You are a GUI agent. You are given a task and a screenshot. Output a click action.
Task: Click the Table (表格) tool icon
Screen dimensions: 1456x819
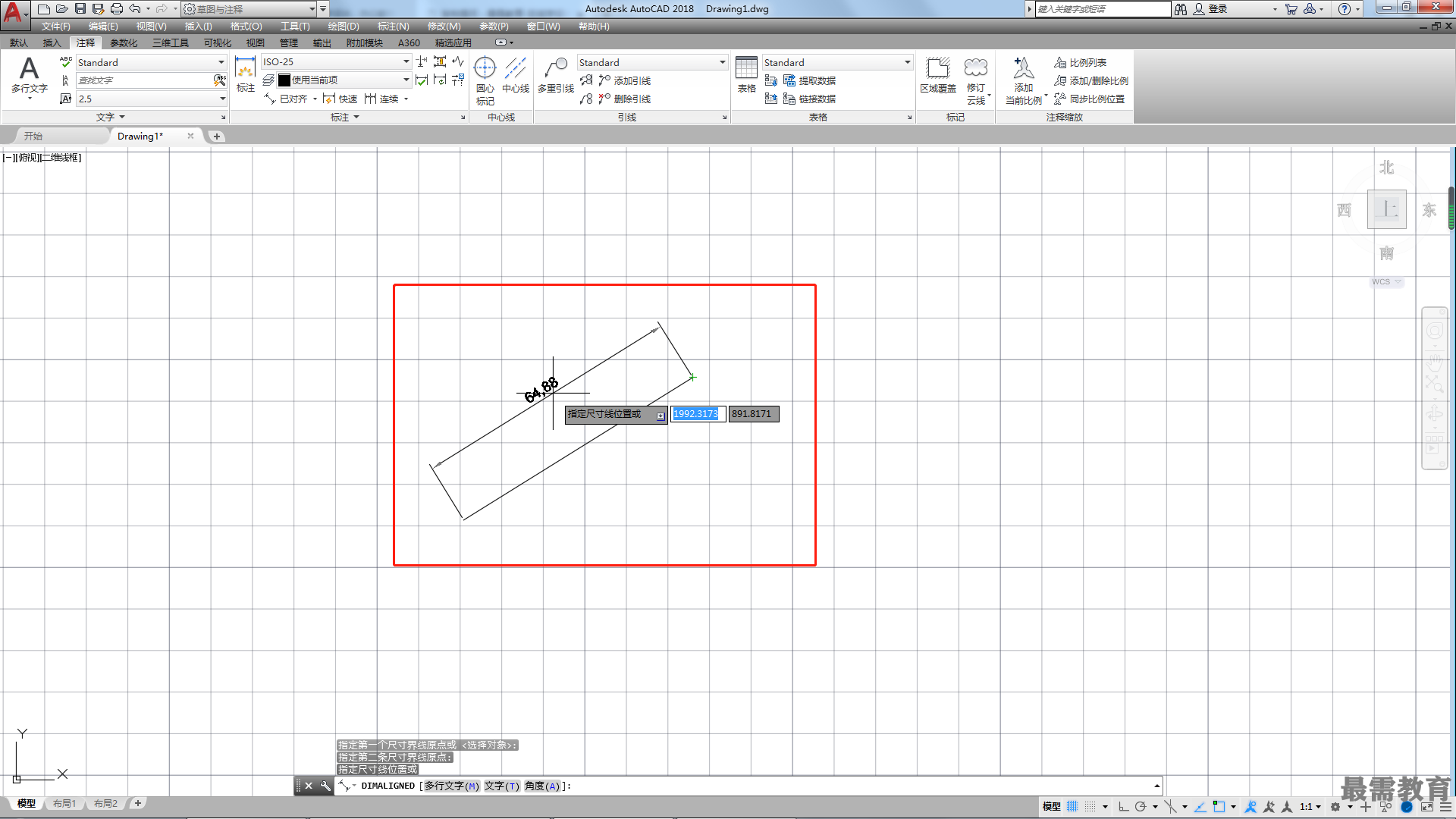pyautogui.click(x=747, y=75)
